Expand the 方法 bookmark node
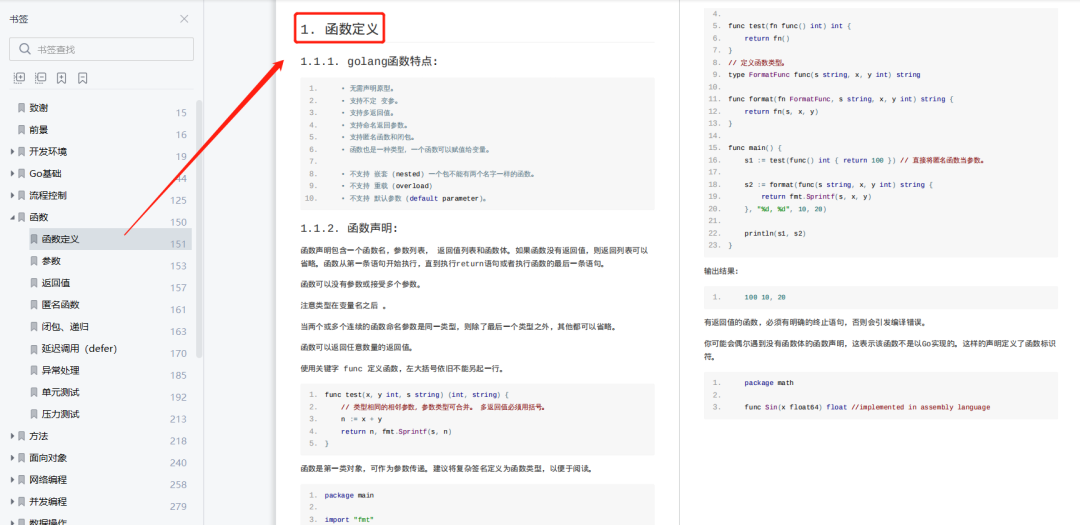This screenshot has width=1080, height=525. (12, 436)
